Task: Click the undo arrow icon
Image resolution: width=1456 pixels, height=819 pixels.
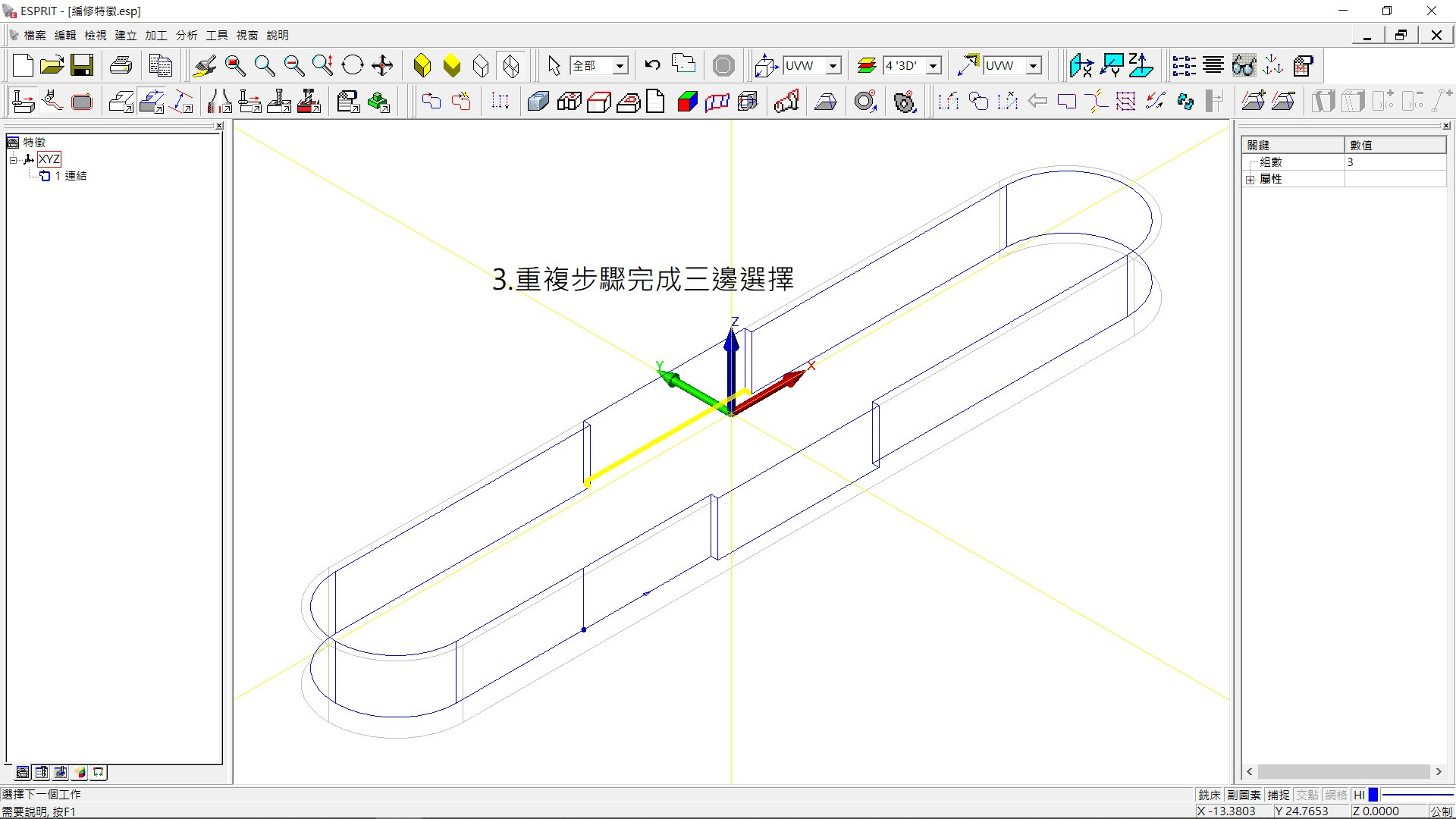Action: point(652,65)
